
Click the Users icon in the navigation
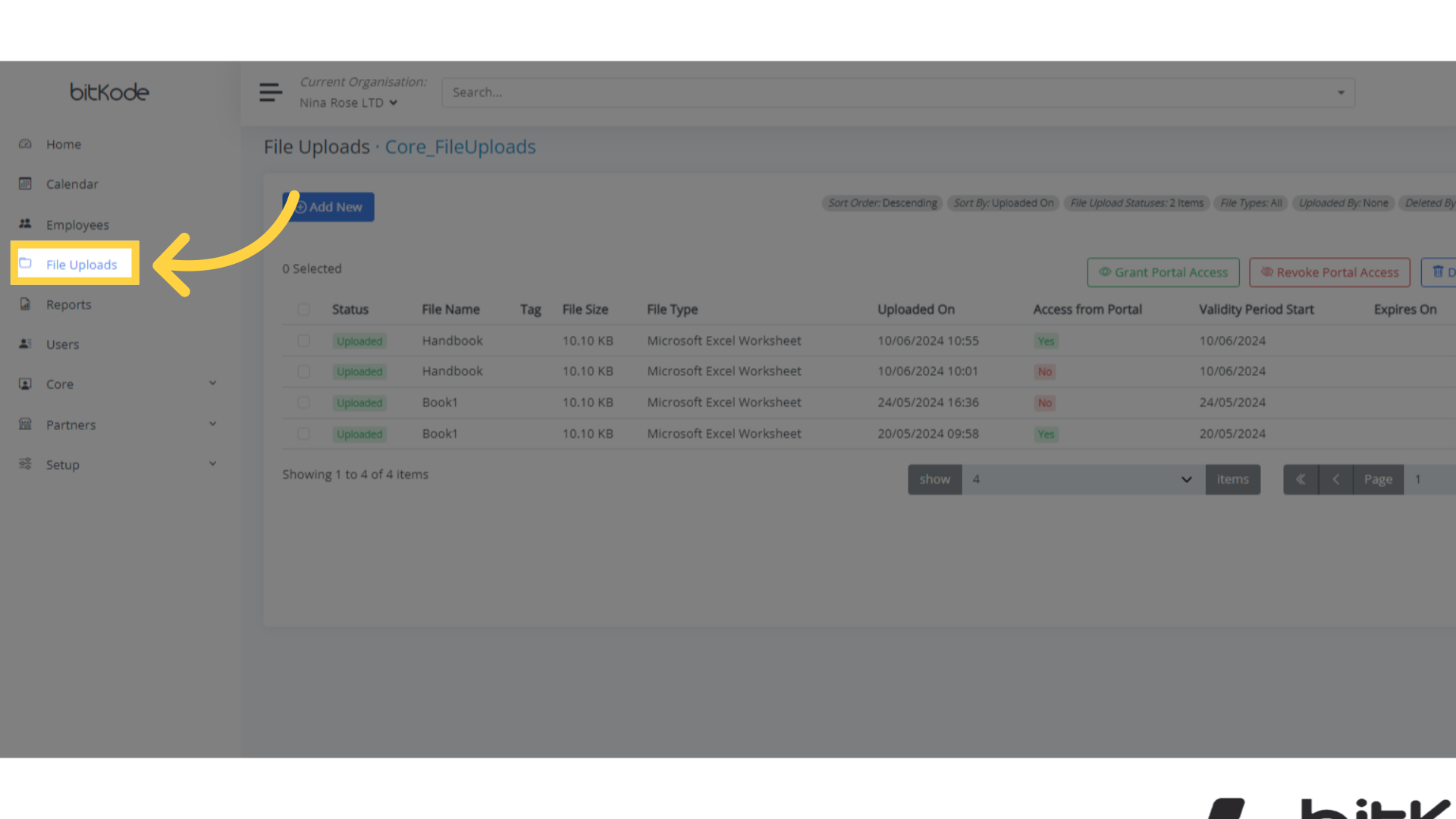coord(25,344)
